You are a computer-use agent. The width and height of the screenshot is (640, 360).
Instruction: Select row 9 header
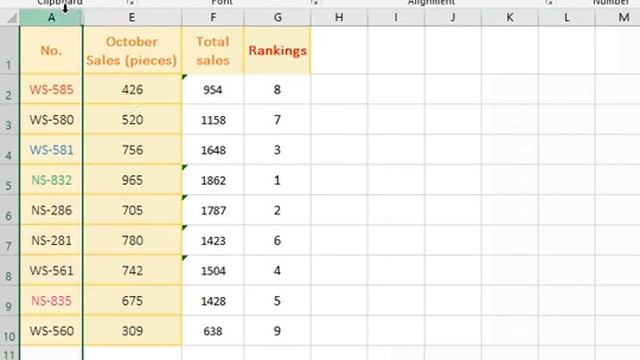[x=9, y=301]
